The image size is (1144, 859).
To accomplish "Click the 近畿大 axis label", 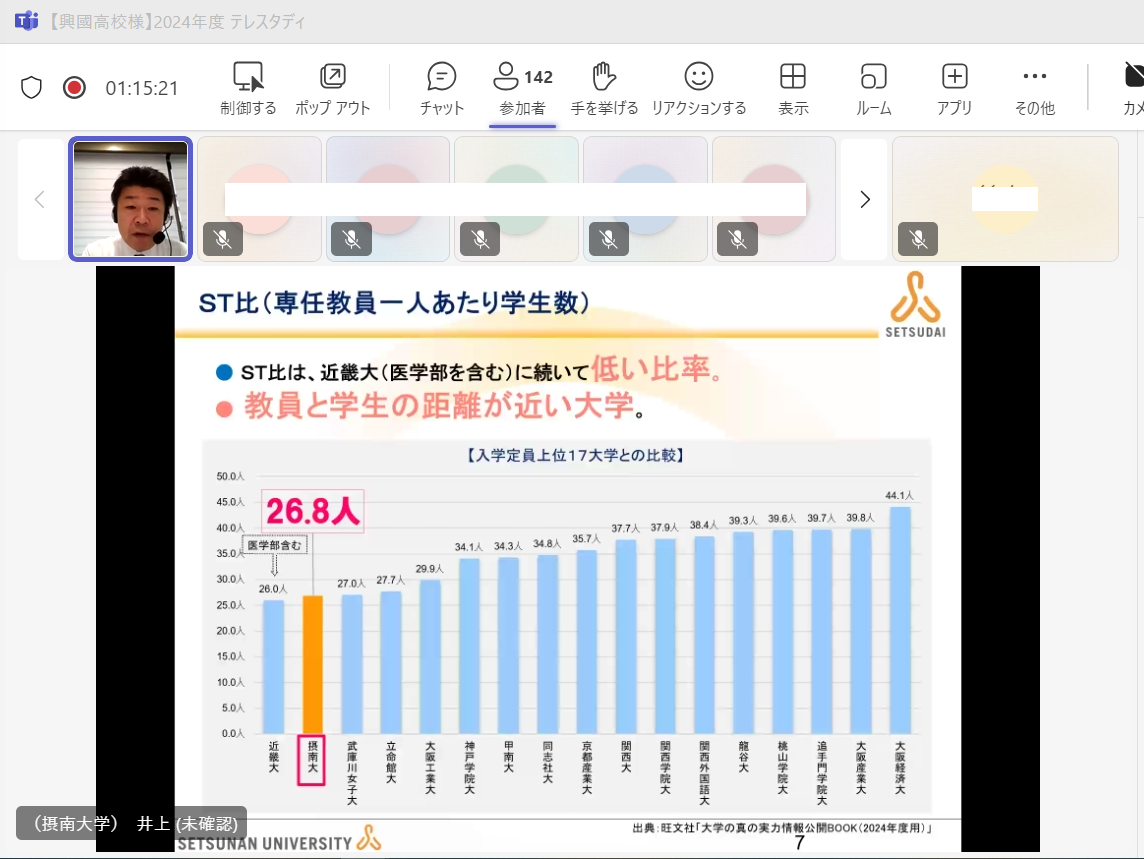I will (274, 757).
